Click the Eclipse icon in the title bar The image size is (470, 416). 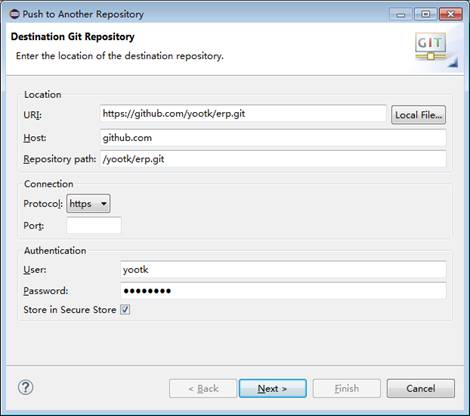click(14, 14)
